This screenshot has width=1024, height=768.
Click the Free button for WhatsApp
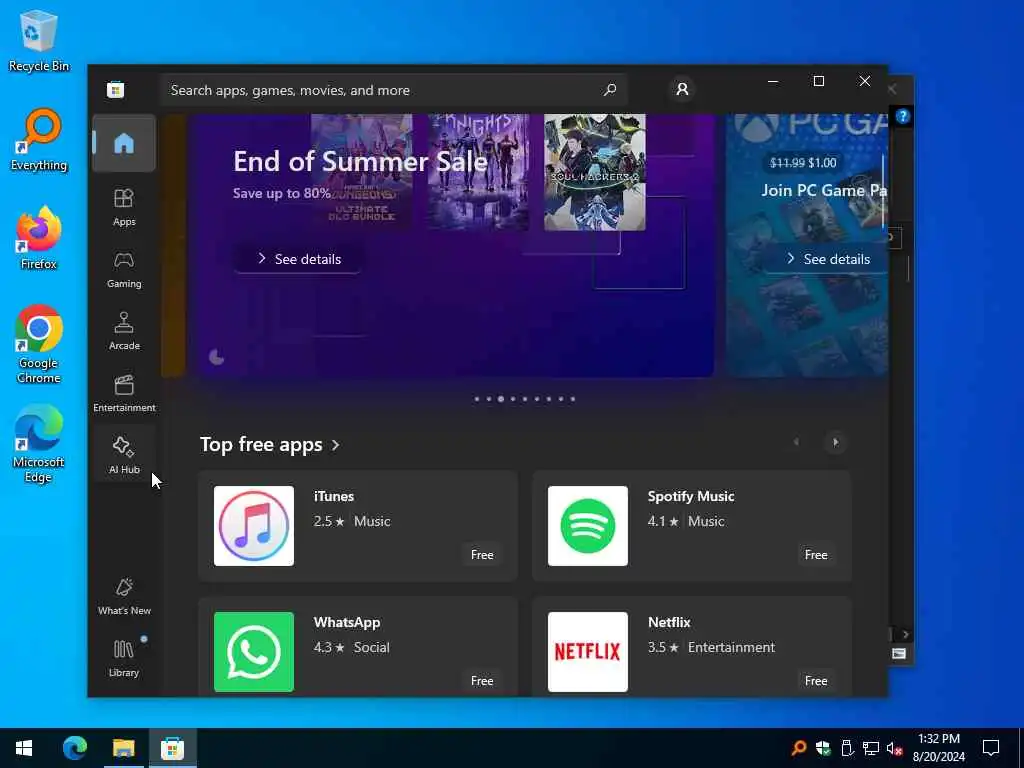[482, 680]
